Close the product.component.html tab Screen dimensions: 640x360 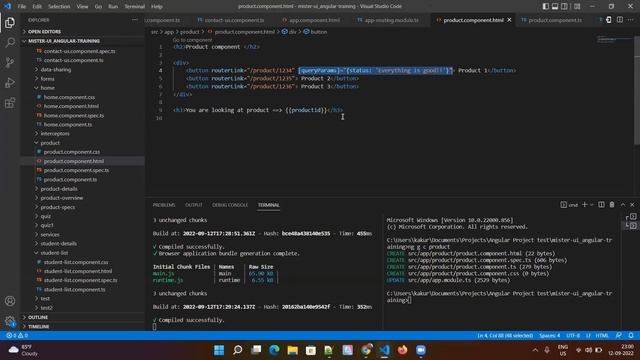pos(509,20)
